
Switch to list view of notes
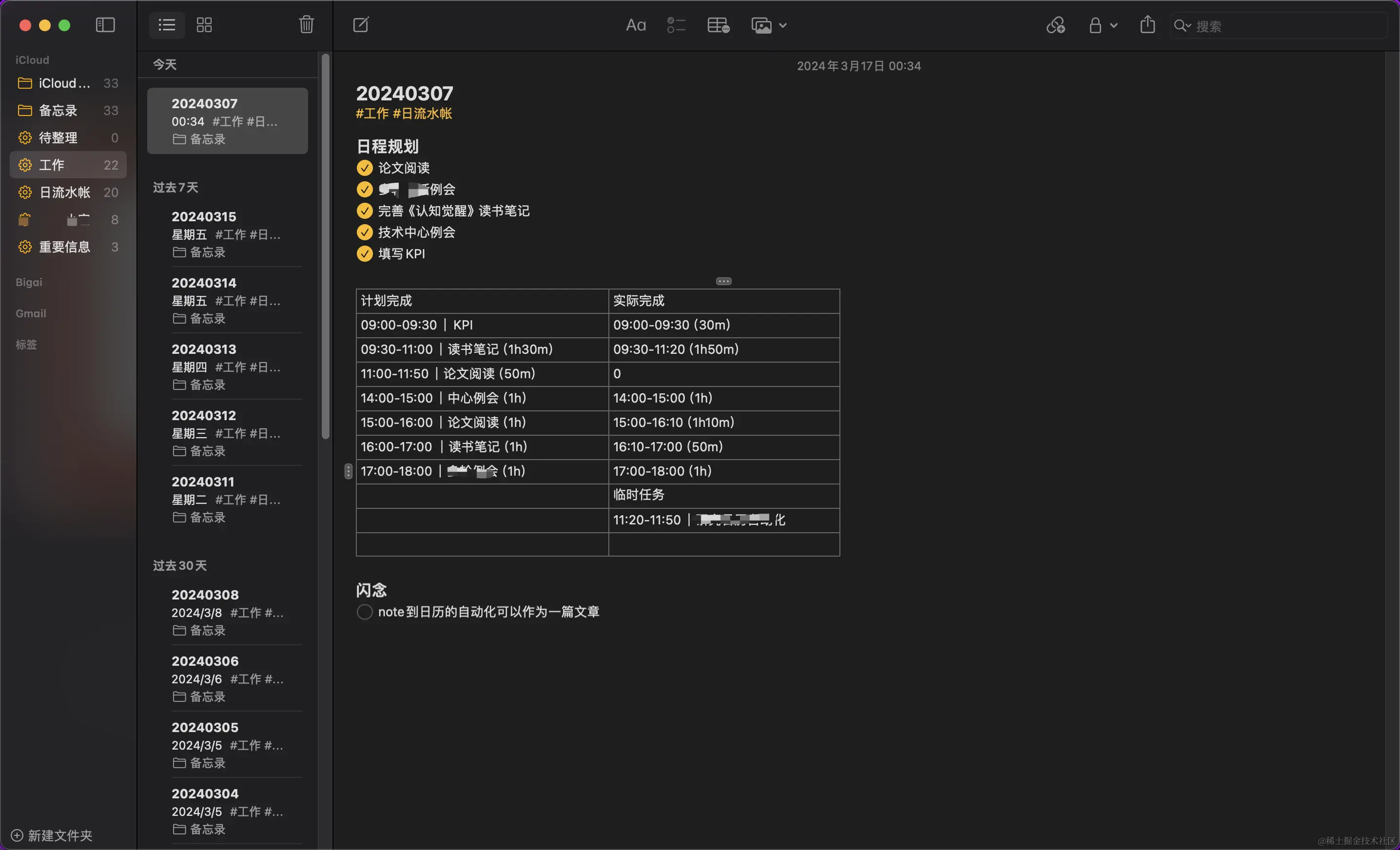[167, 25]
